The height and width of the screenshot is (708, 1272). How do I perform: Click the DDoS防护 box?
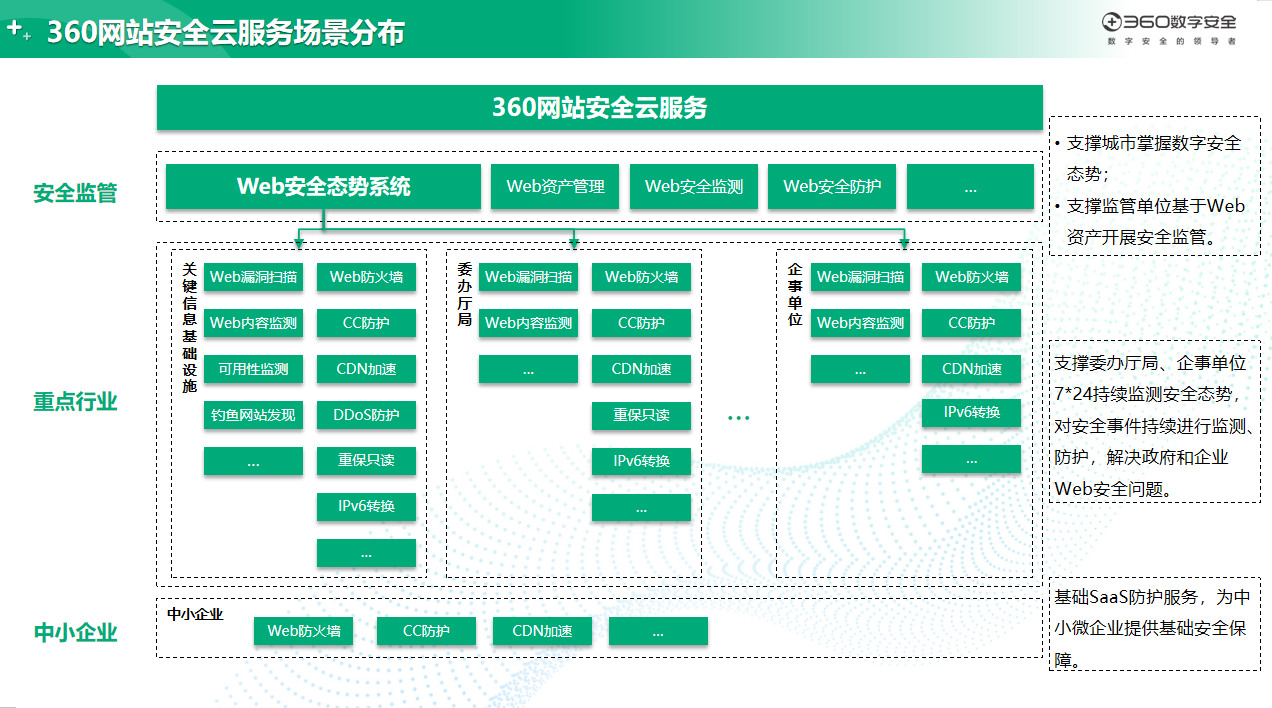366,415
